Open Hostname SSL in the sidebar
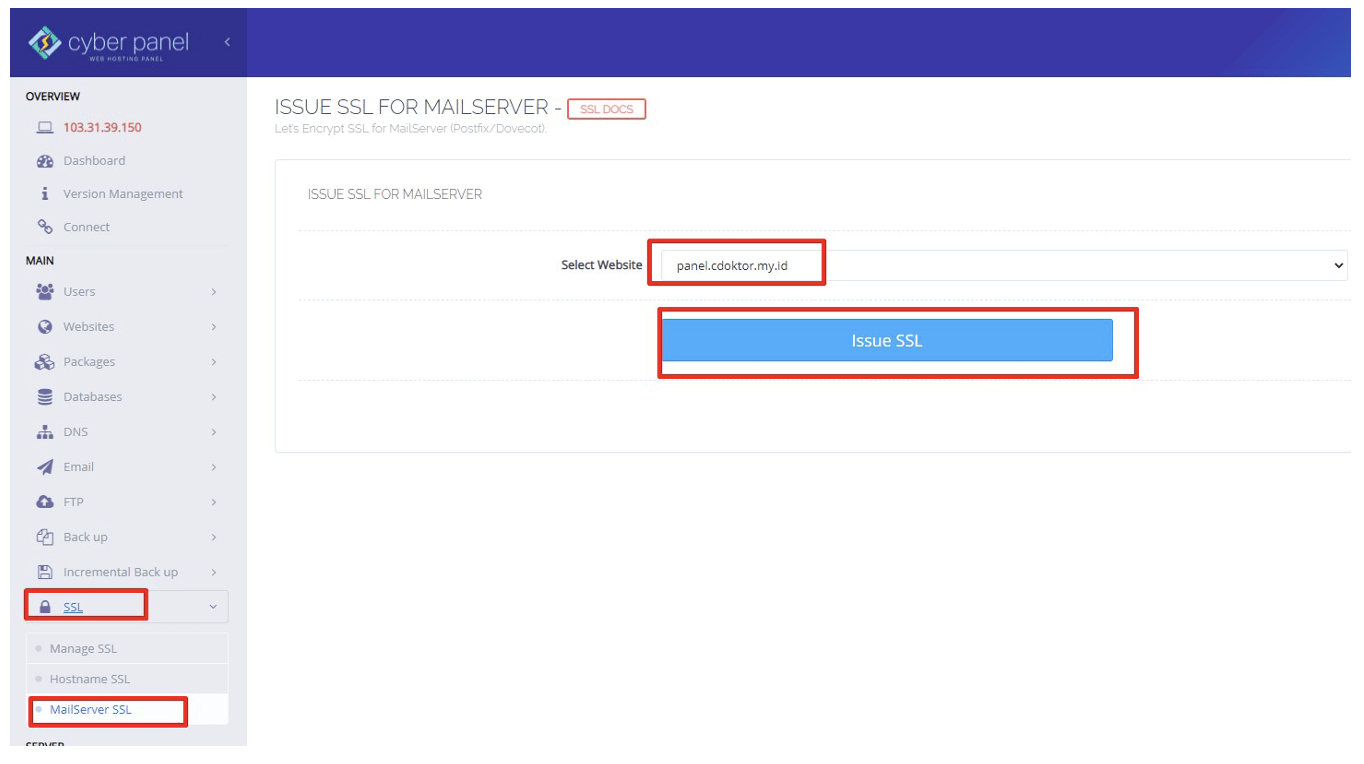 tap(90, 678)
